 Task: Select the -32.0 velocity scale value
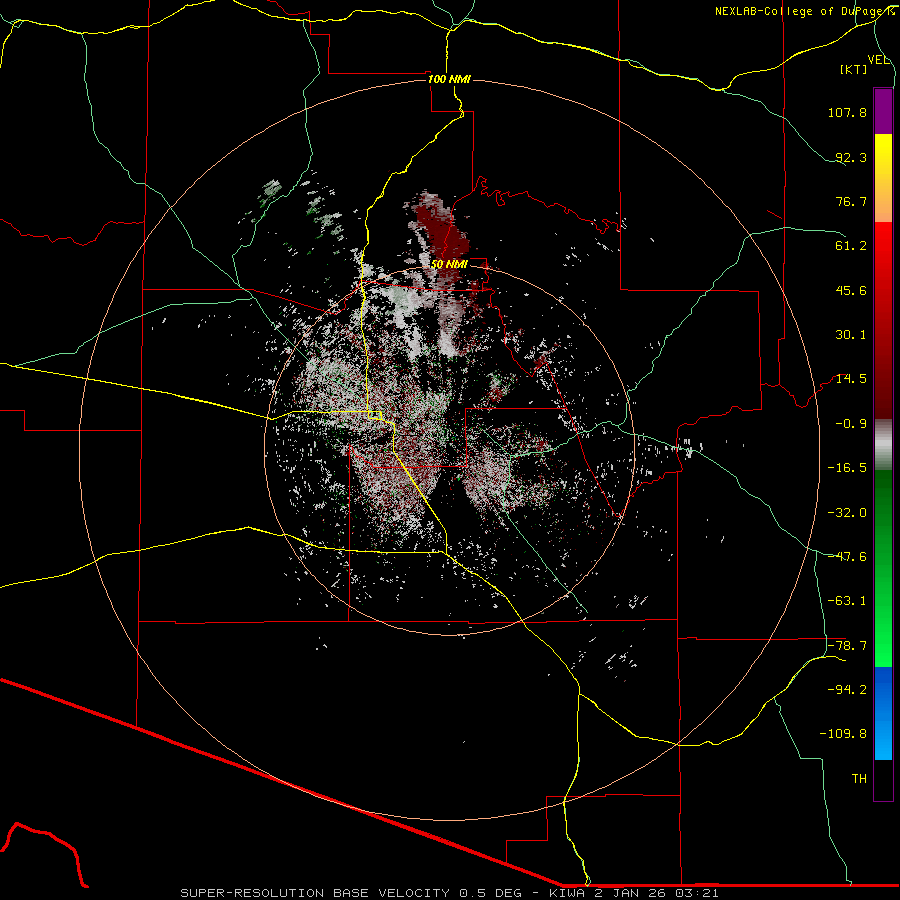click(x=847, y=513)
